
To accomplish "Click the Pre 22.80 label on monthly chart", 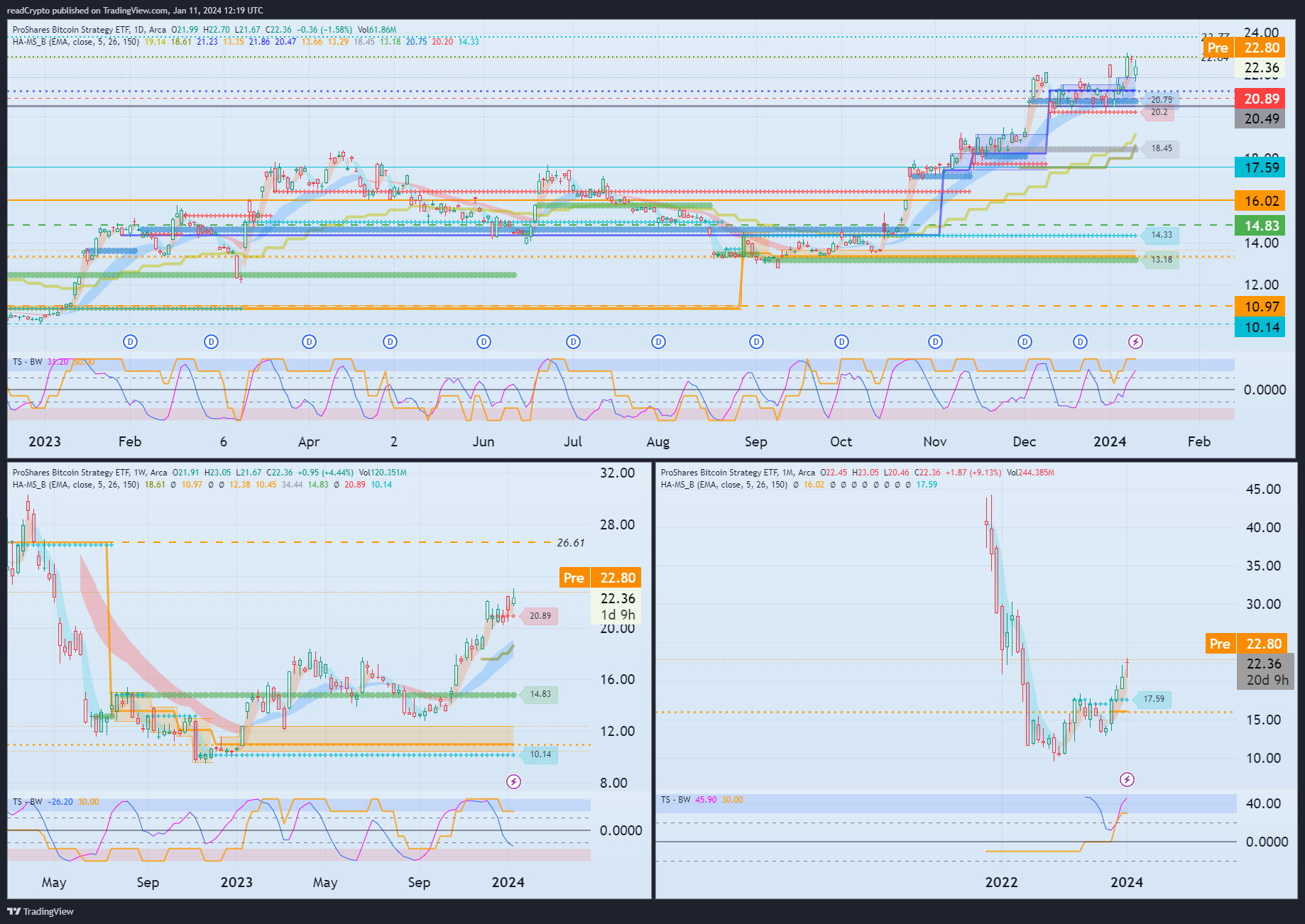I will tap(1246, 644).
